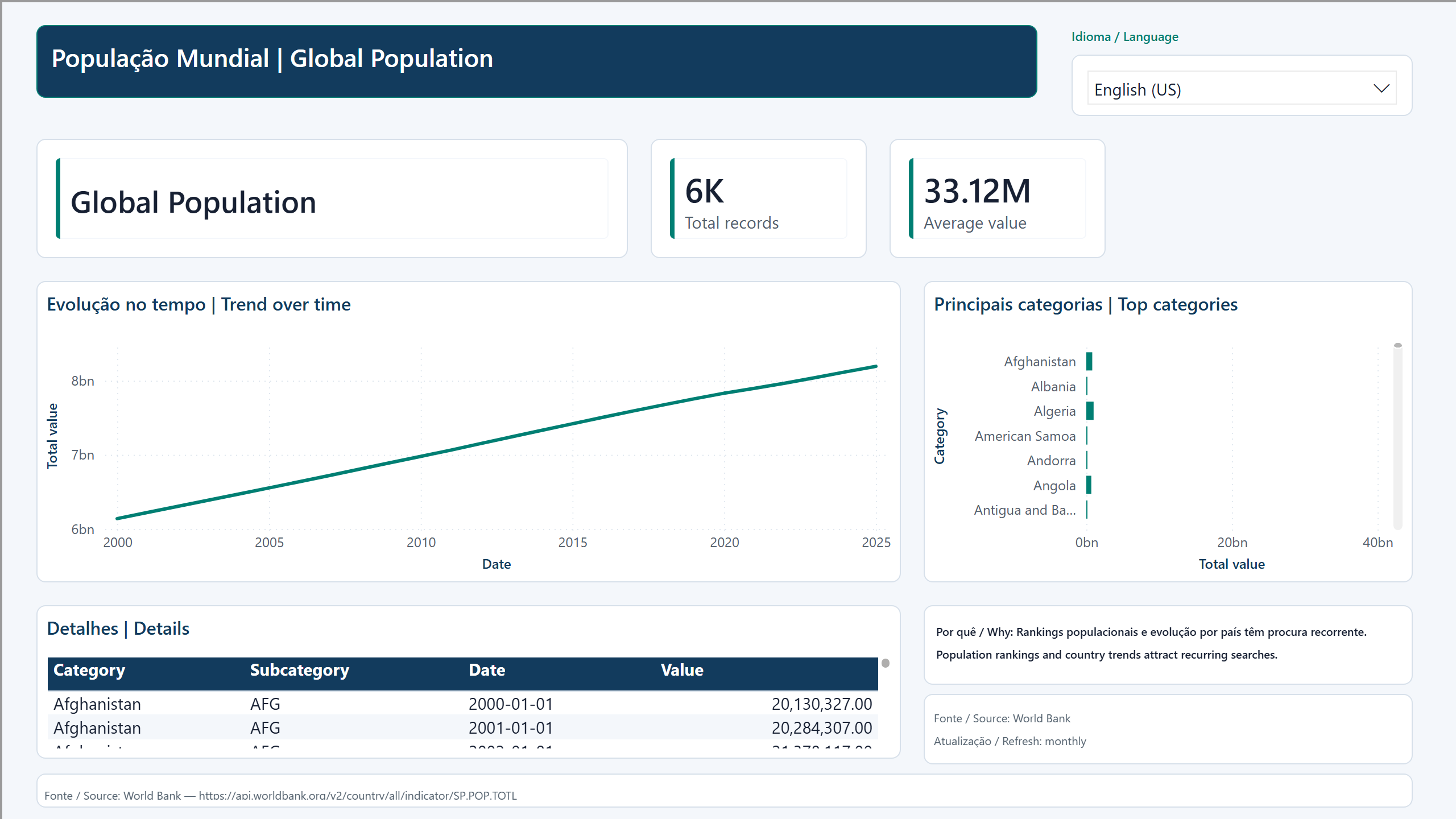
Task: Click the Afghanistan label in the bar chart
Action: pos(1040,362)
